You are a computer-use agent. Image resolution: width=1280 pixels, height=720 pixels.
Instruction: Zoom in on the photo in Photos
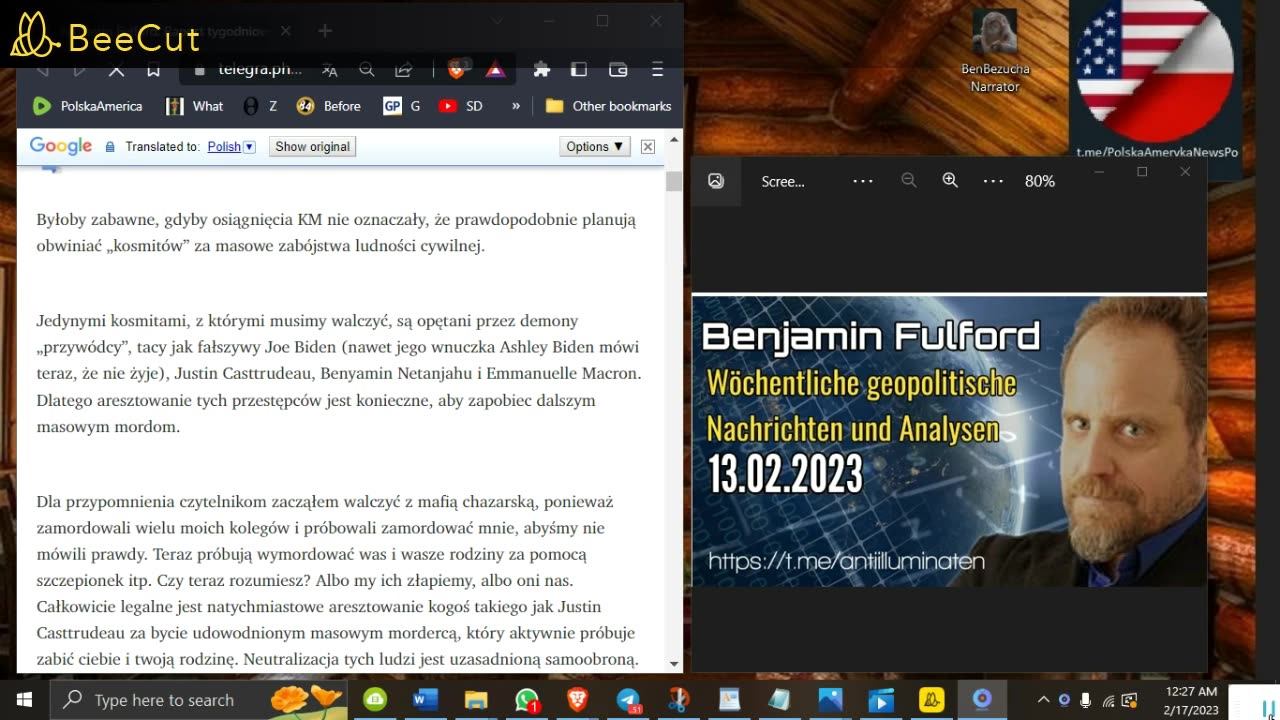coord(950,181)
